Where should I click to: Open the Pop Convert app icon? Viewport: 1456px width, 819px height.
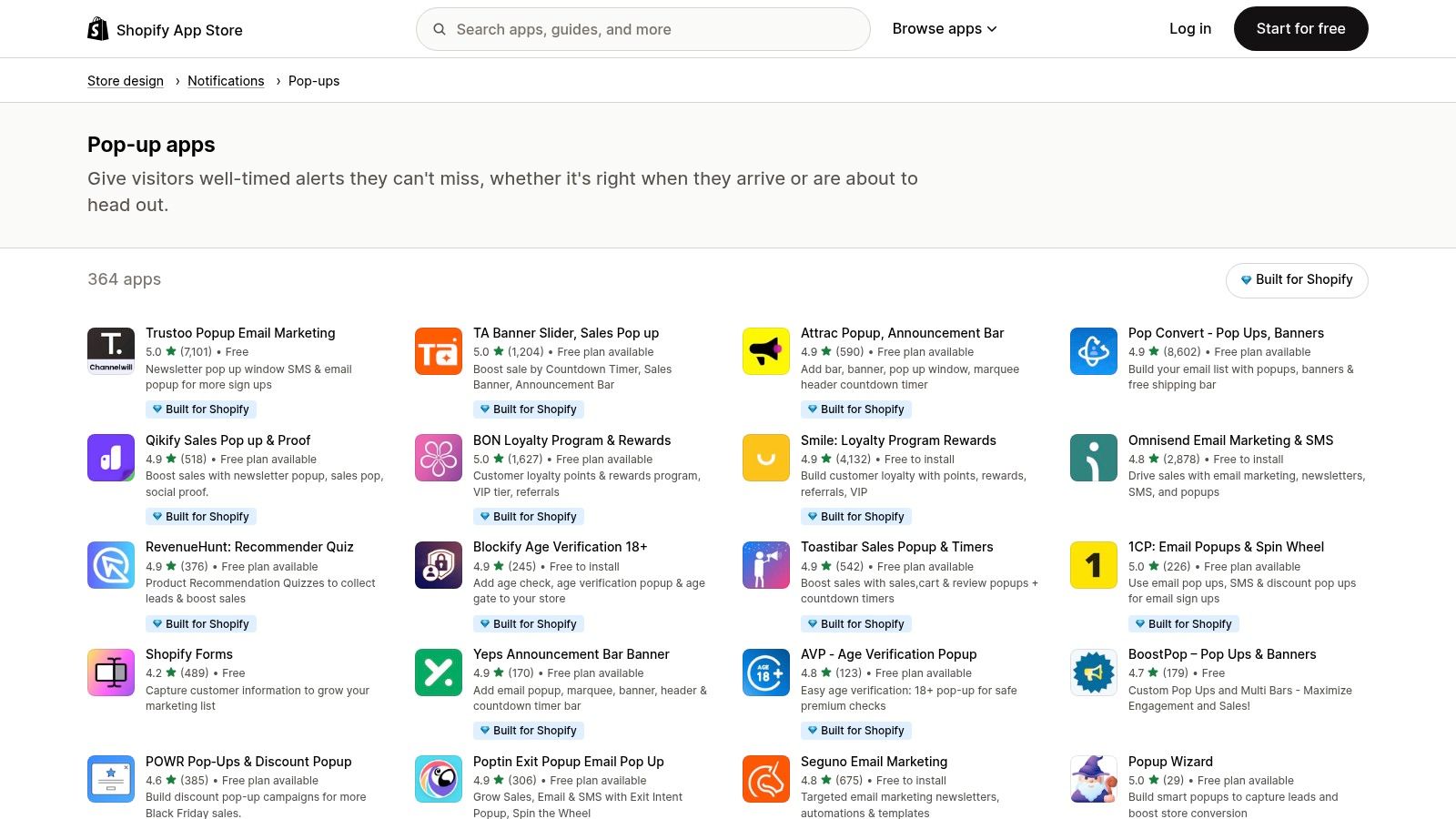pyautogui.click(x=1093, y=350)
